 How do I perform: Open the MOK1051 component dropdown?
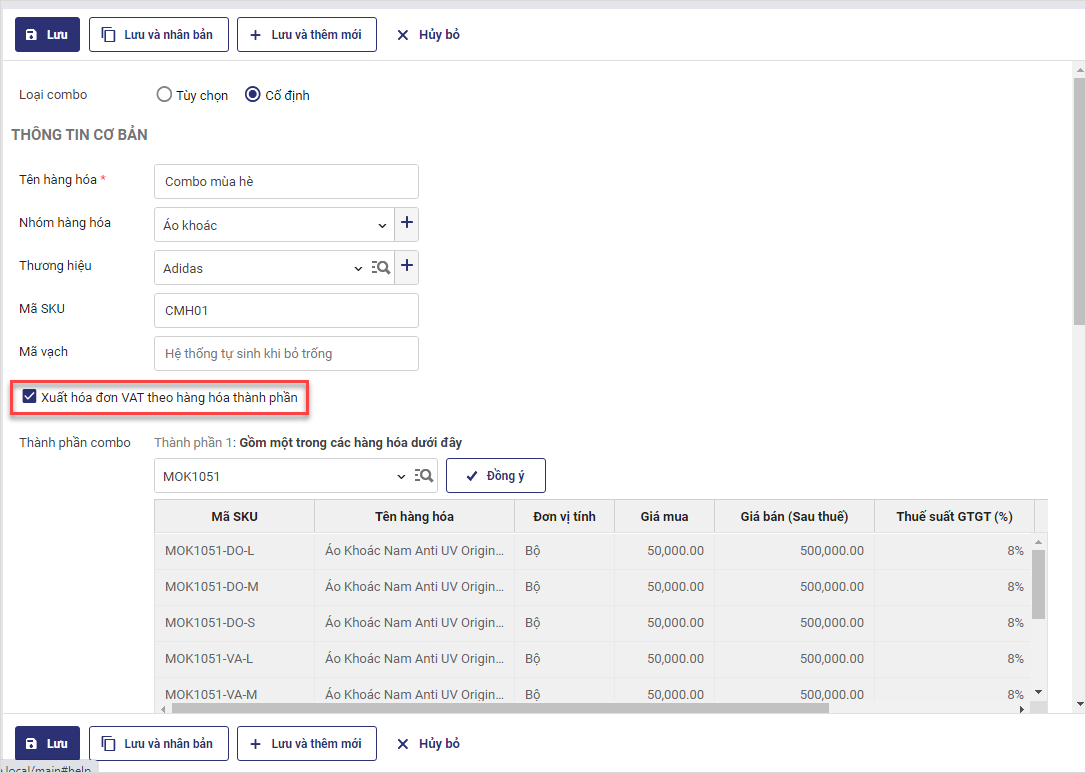(x=402, y=476)
